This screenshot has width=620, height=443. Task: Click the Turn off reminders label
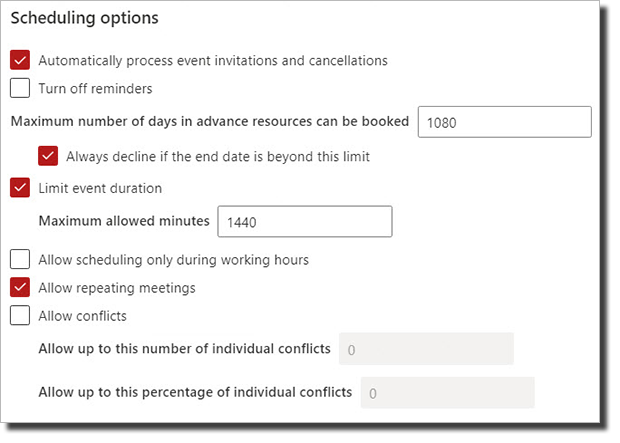(x=95, y=88)
